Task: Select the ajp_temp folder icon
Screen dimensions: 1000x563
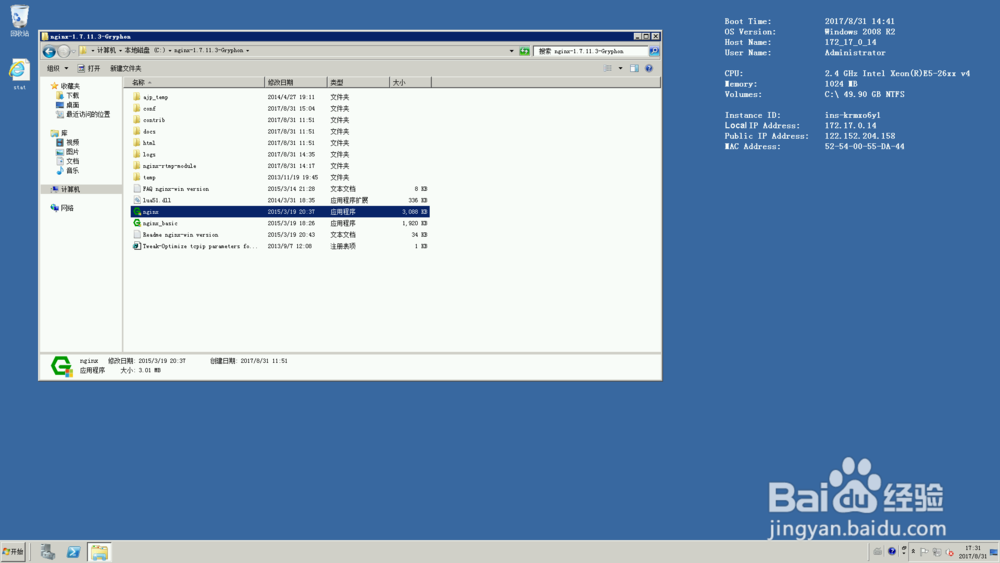Action: [x=136, y=97]
